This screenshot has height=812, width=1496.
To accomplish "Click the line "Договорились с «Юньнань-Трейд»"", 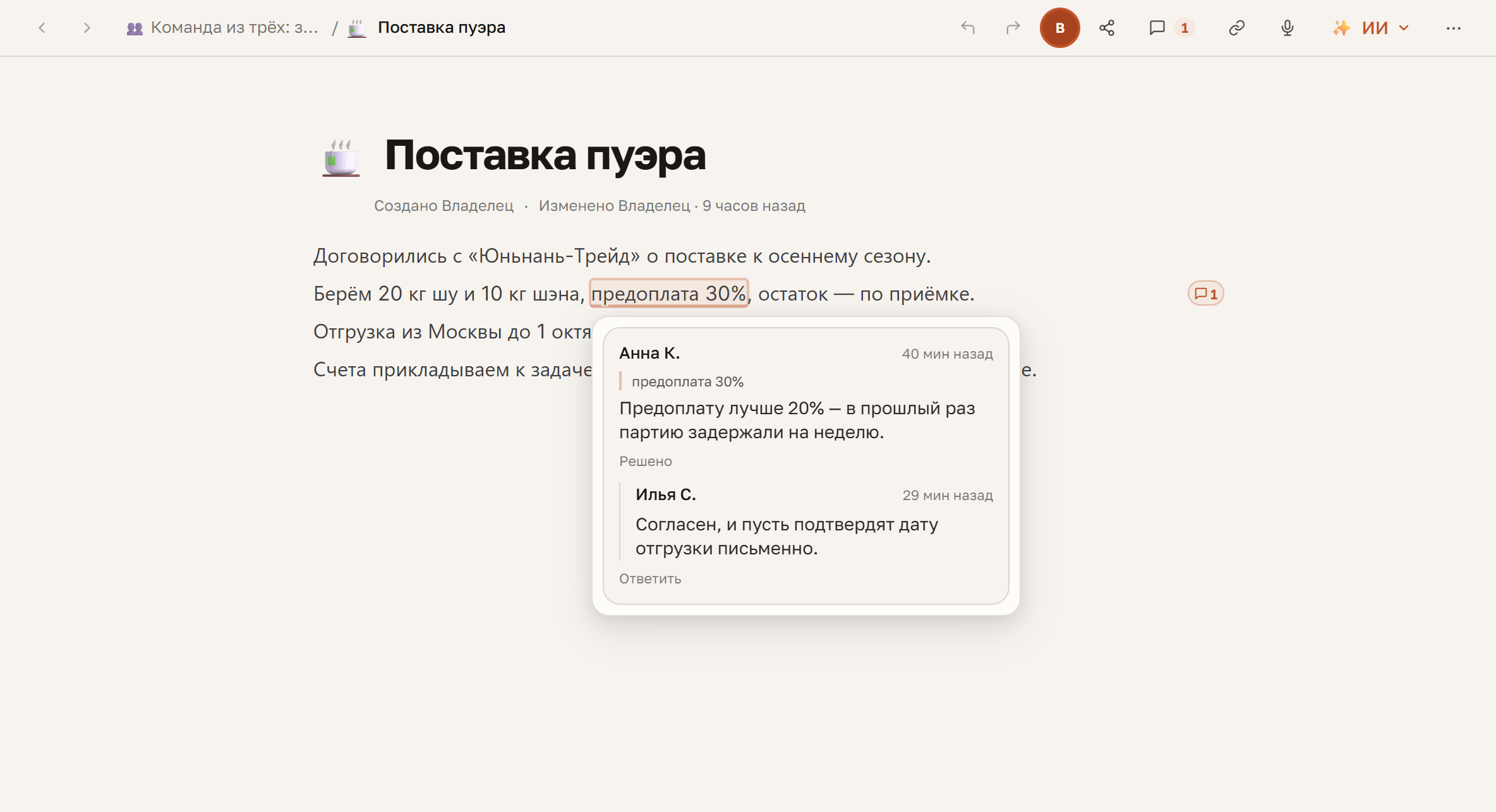I will coord(622,256).
